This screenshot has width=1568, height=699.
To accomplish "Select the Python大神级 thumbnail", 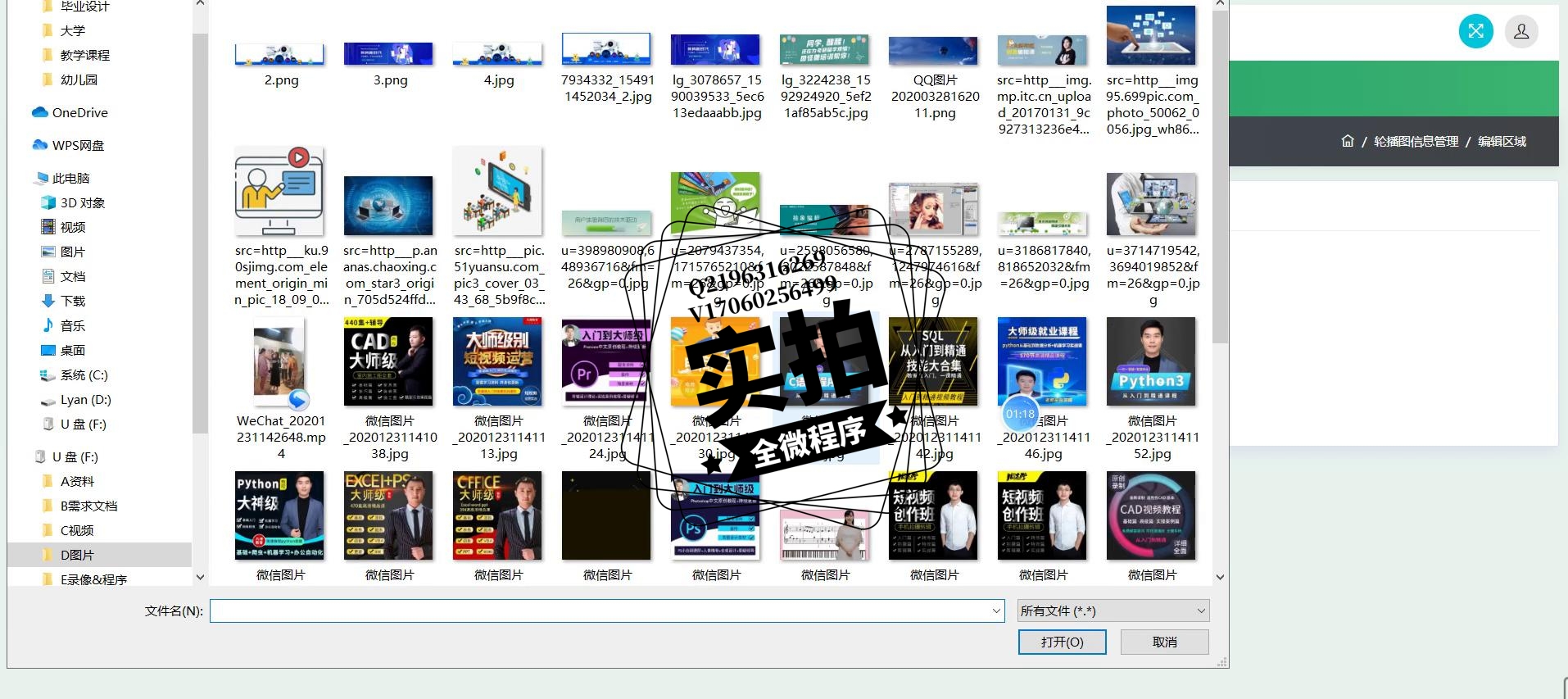I will (280, 515).
